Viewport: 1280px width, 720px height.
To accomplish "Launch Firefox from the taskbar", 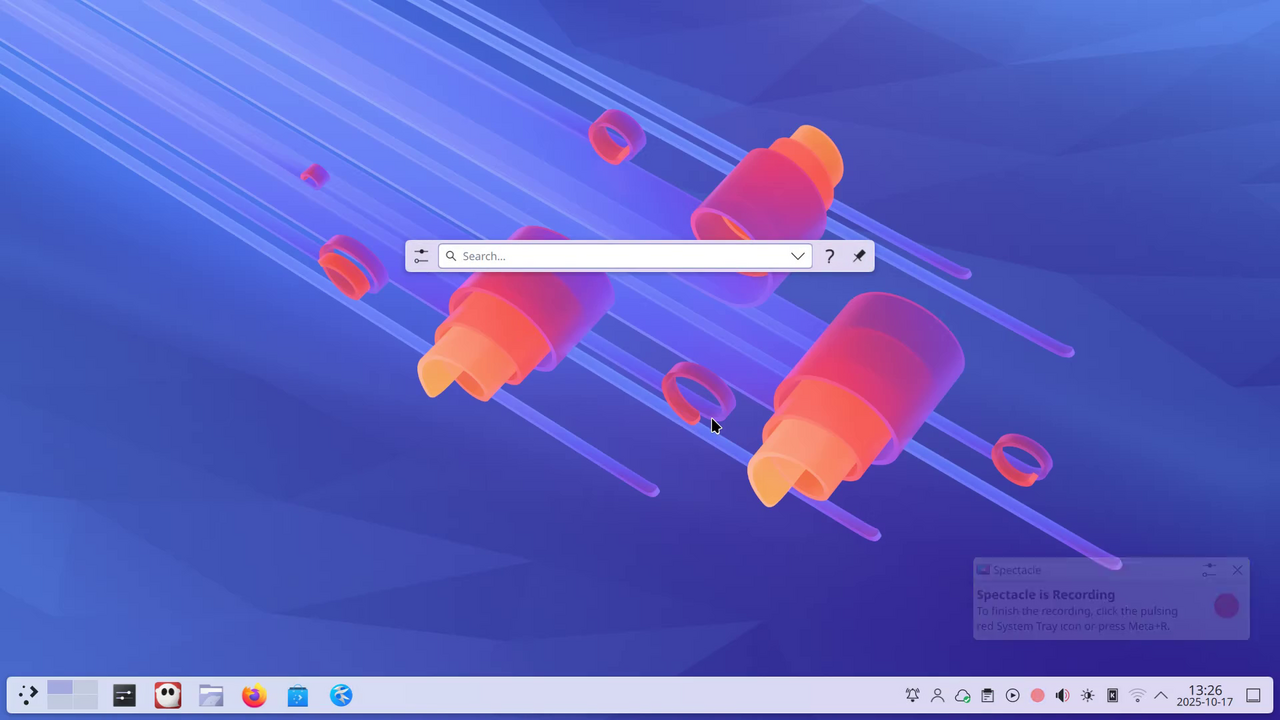I will pos(255,695).
